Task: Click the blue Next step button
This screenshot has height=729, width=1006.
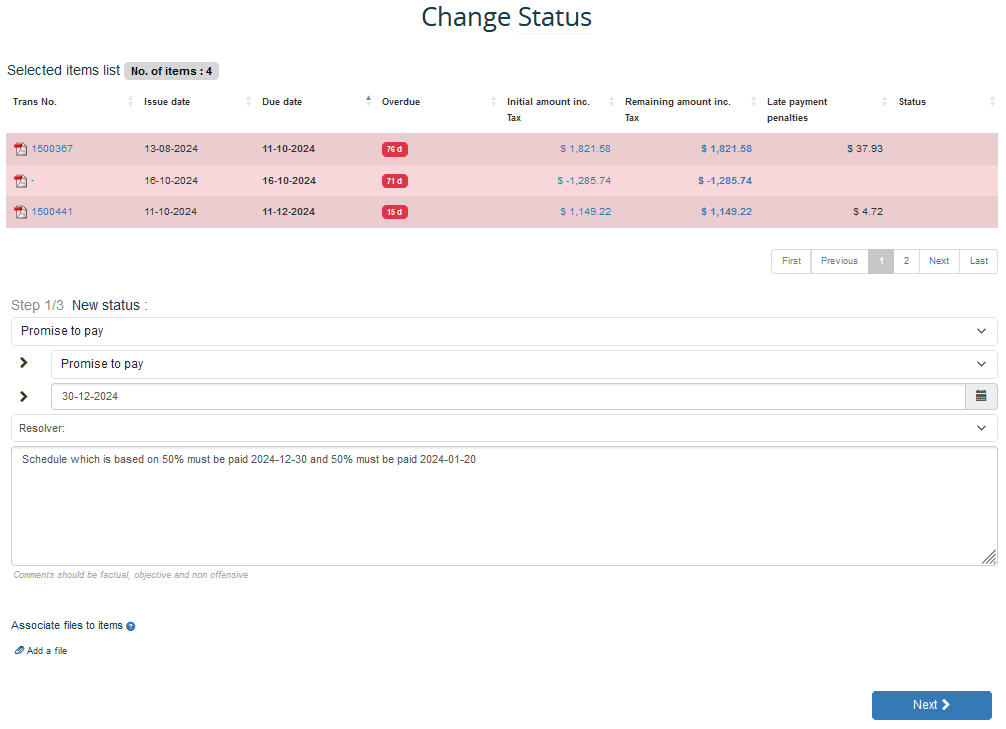Action: [931, 705]
